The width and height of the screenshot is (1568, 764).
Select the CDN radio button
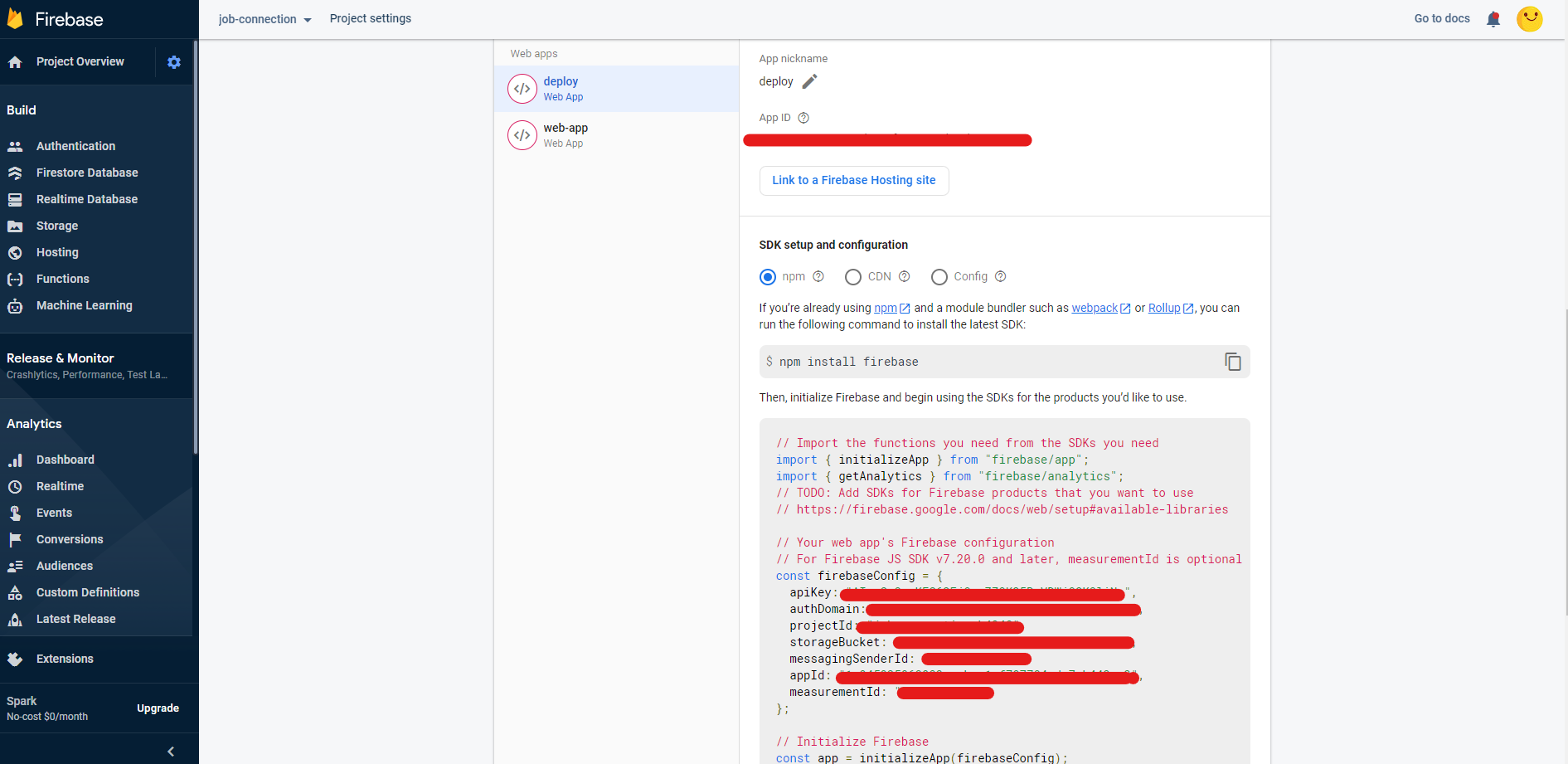[x=853, y=277]
